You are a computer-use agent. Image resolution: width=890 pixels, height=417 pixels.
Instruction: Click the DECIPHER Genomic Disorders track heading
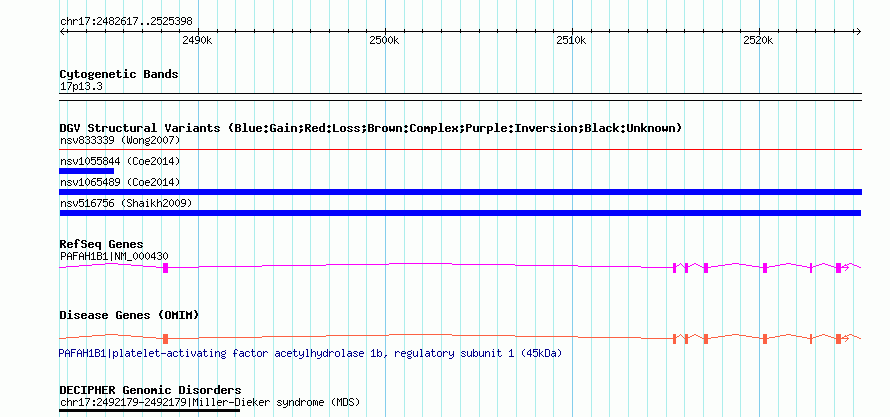pyautogui.click(x=150, y=390)
